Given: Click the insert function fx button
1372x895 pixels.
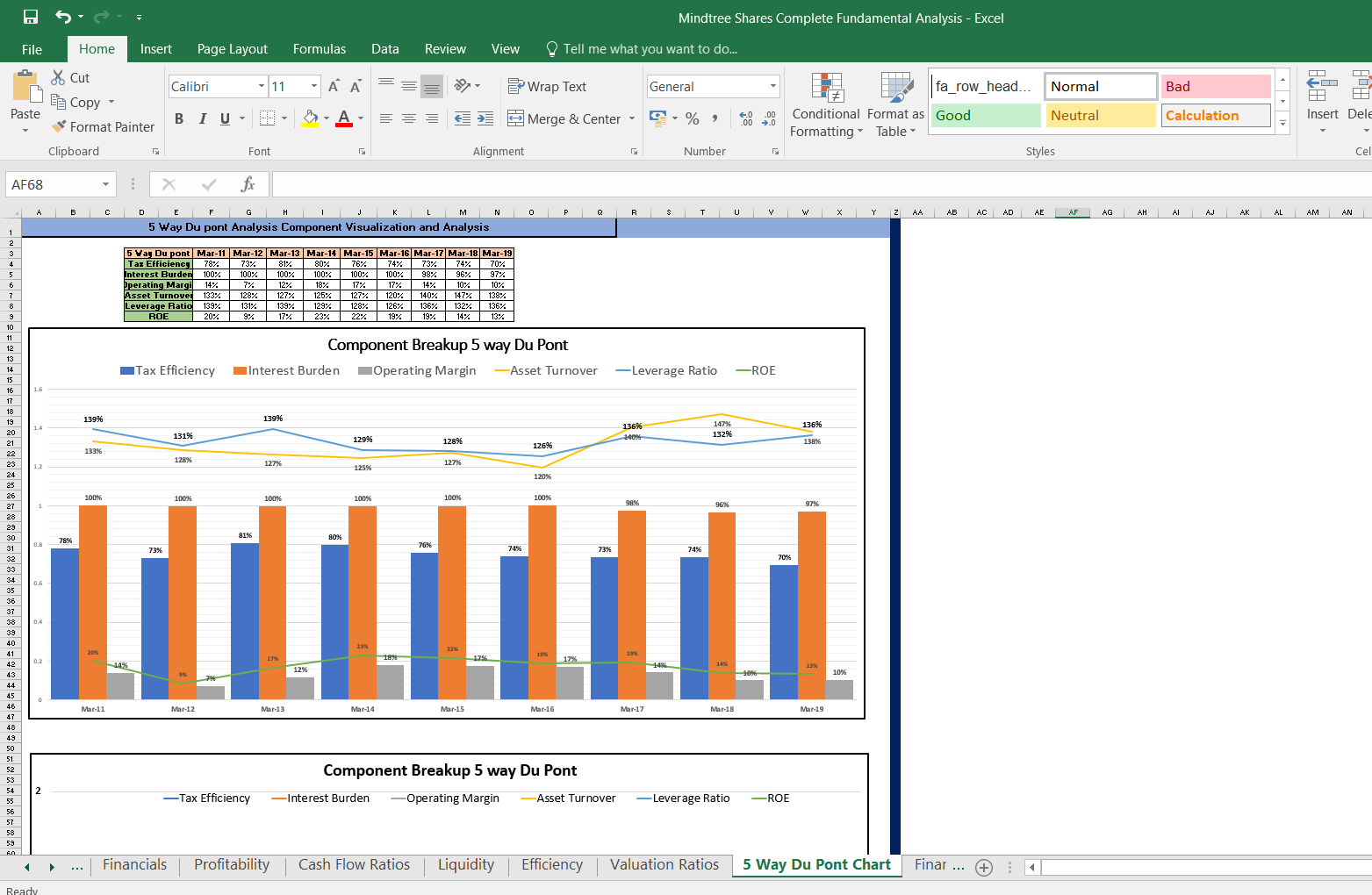Looking at the screenshot, I should tap(248, 184).
